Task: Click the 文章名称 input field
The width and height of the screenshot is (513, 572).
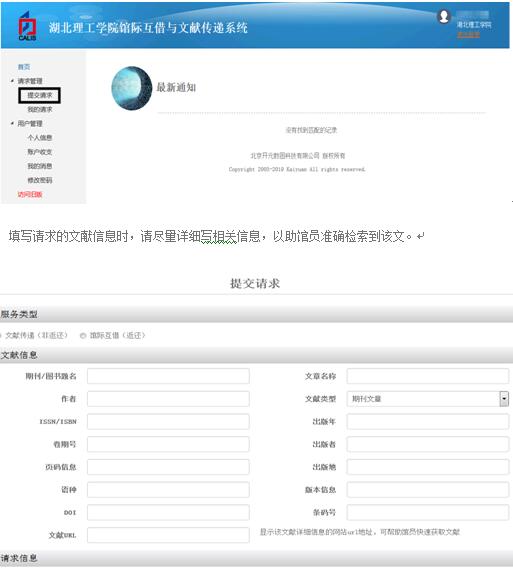Action: pyautogui.click(x=428, y=376)
